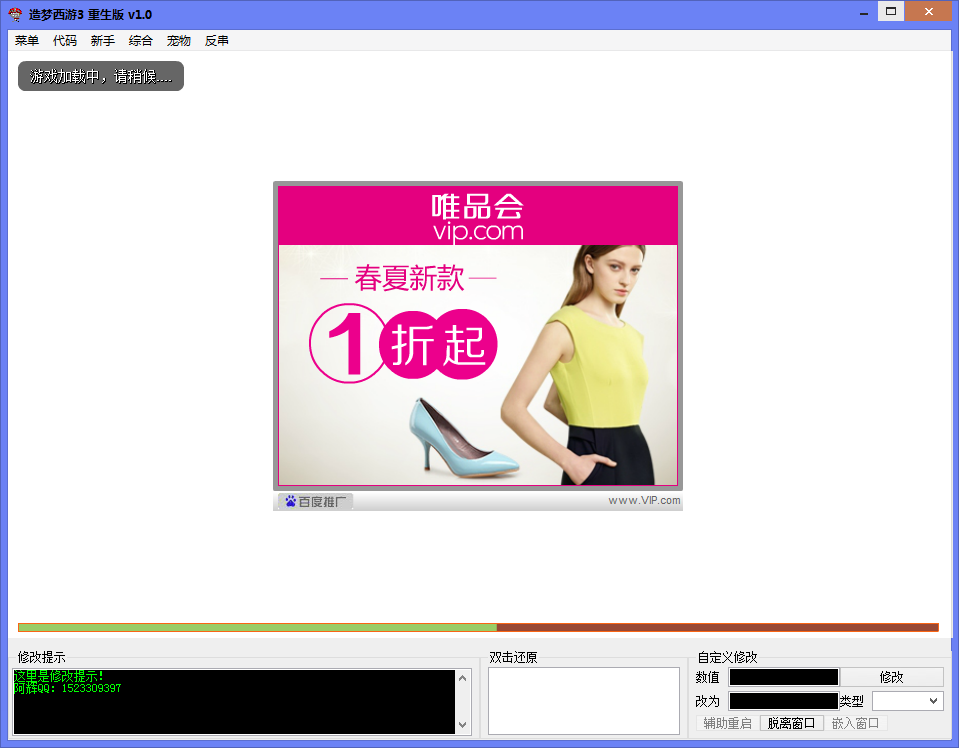Screen dimensions: 959x748
Task: Open the 菜单 menu
Action: [27, 41]
